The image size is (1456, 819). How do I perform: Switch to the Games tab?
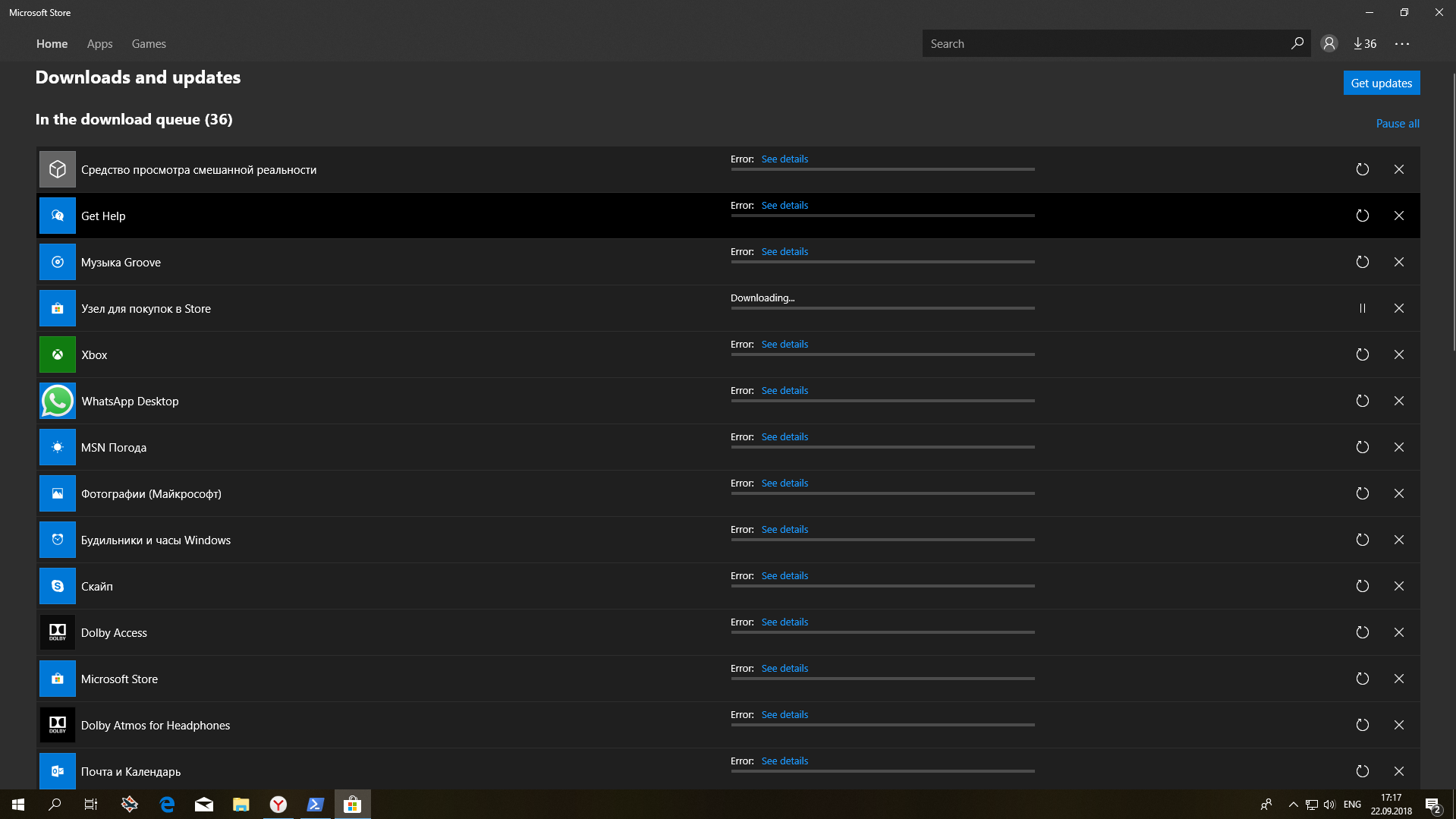pyautogui.click(x=149, y=44)
